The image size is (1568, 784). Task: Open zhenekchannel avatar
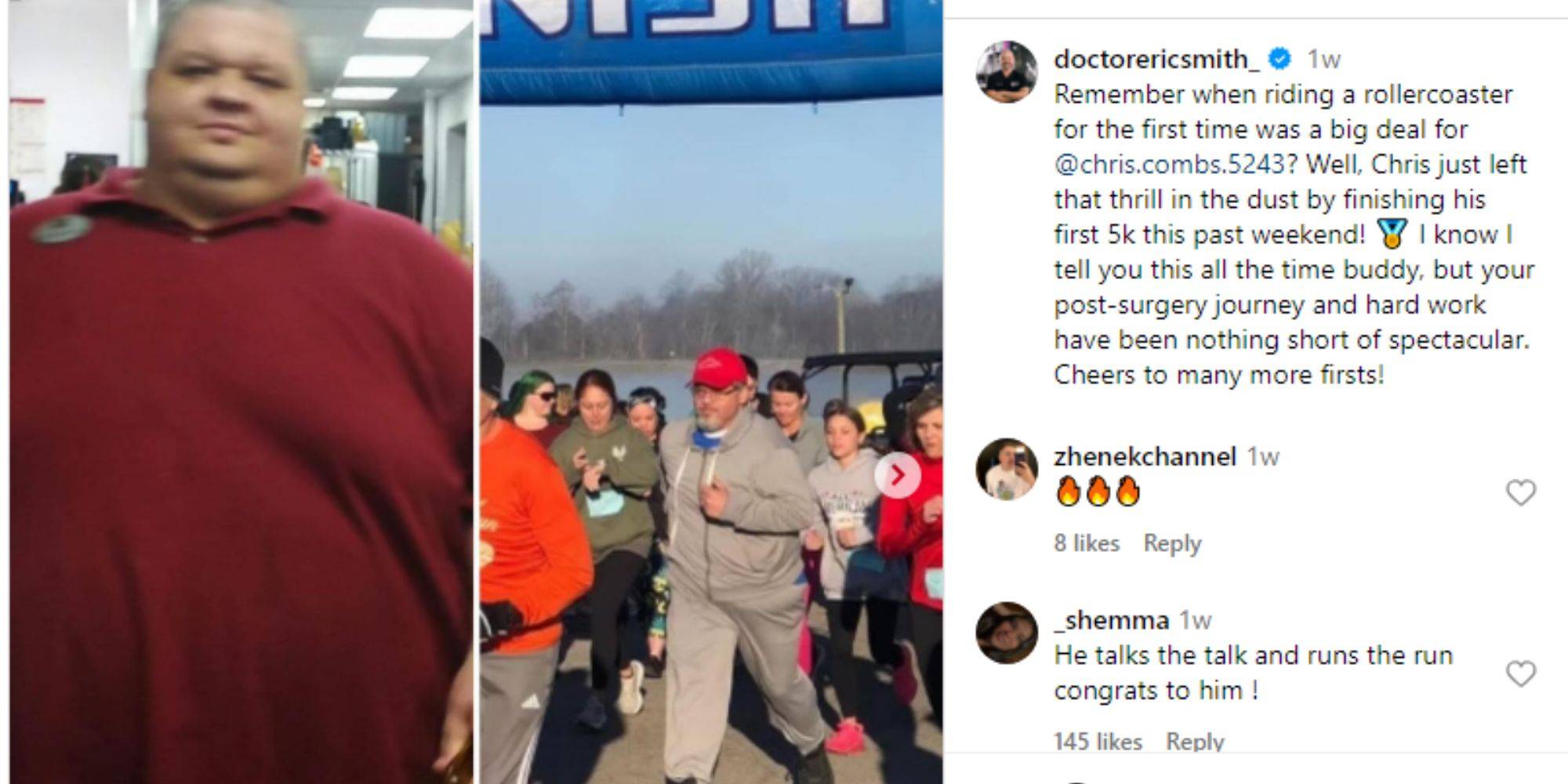click(1007, 469)
